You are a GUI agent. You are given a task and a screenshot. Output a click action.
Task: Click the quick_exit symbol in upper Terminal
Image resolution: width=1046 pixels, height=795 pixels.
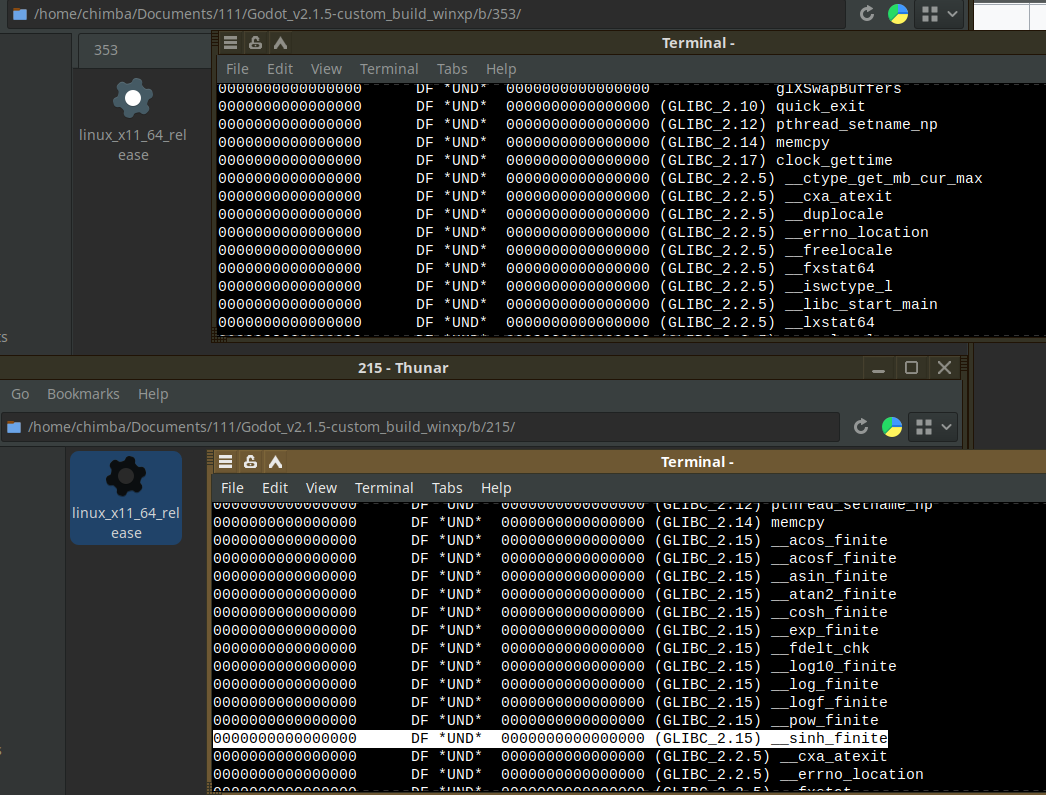point(820,106)
